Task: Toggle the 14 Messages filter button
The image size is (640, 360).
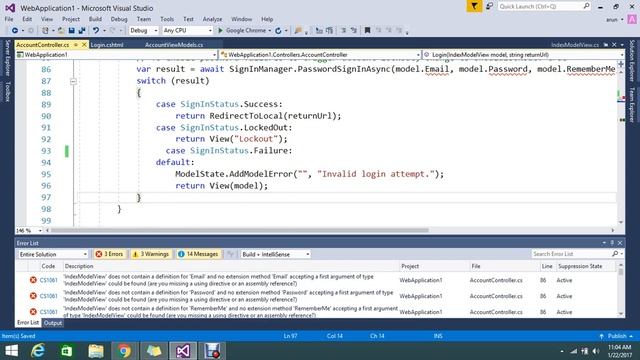Action: (x=198, y=254)
